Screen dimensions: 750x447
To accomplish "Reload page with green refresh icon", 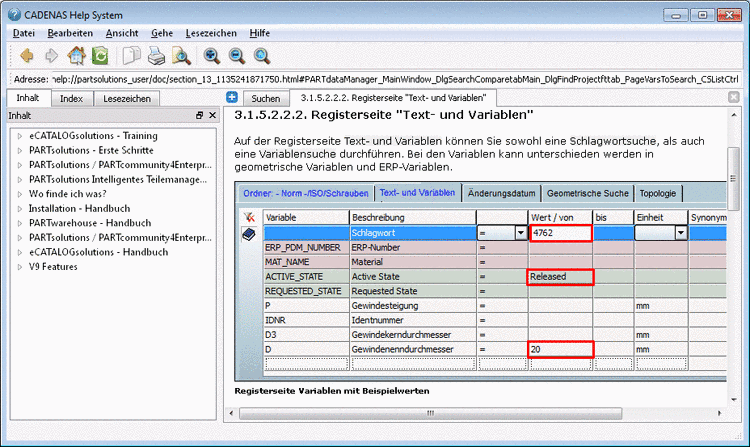I will [x=100, y=56].
